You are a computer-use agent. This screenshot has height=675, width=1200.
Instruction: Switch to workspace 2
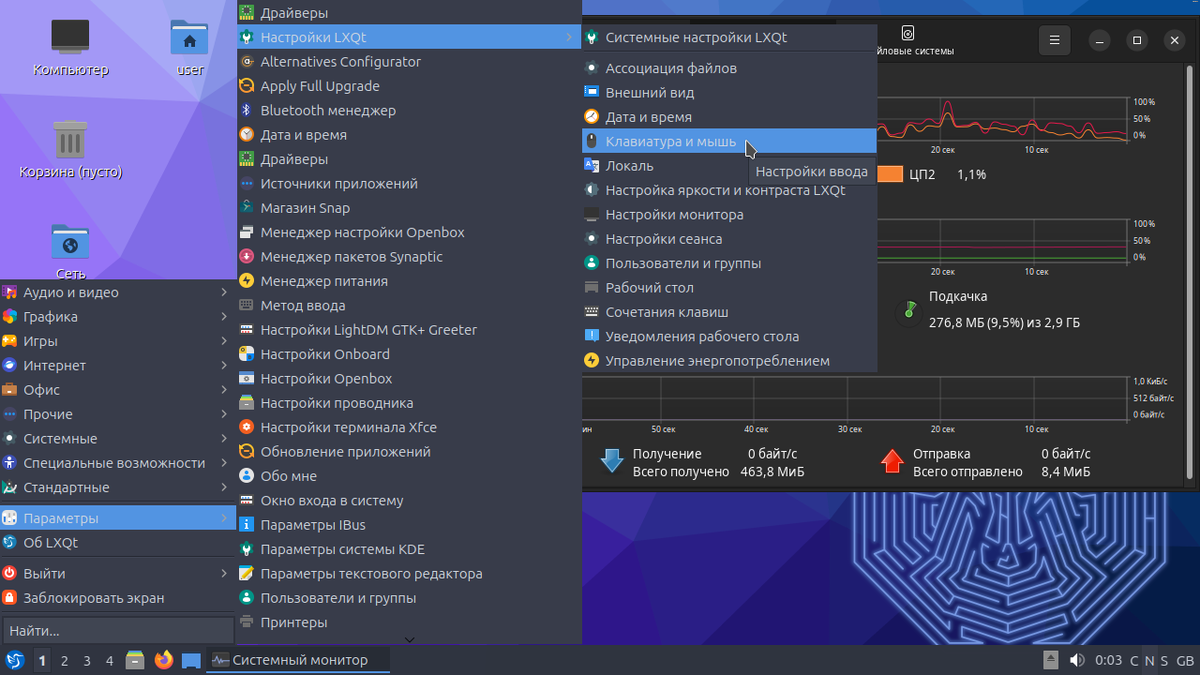[x=64, y=660]
